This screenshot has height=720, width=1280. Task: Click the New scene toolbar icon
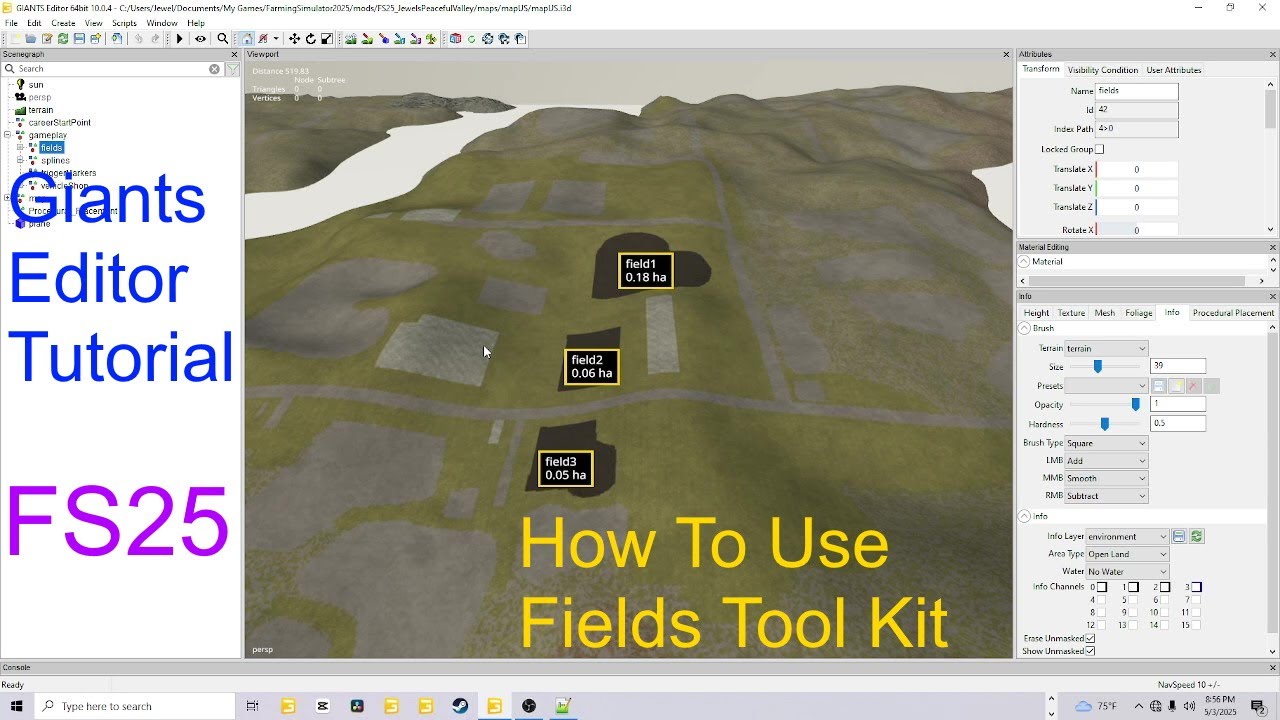(16, 39)
